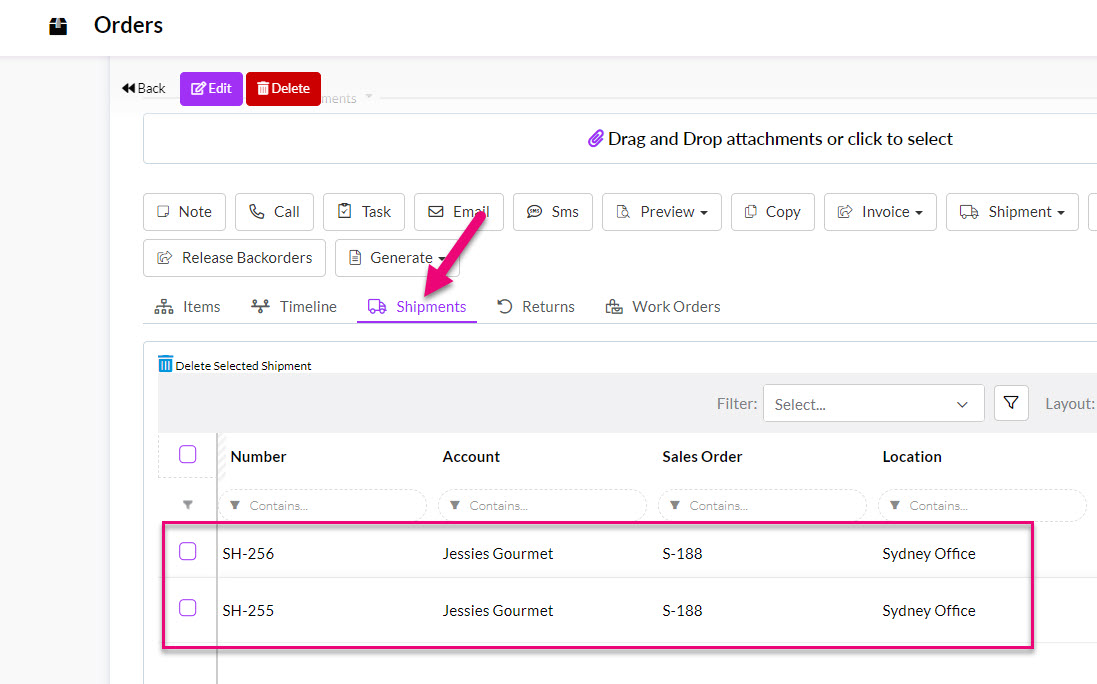1097x684 pixels.
Task: Start a Call from the toolbar
Action: (x=274, y=212)
